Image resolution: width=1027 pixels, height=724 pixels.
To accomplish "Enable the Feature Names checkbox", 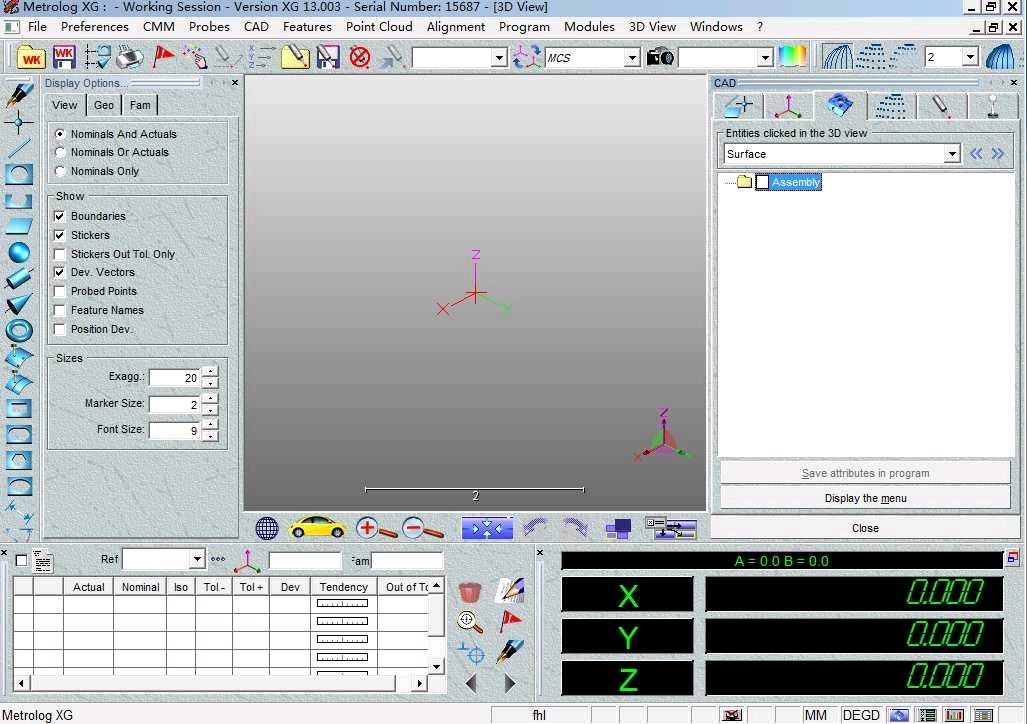I will (60, 310).
